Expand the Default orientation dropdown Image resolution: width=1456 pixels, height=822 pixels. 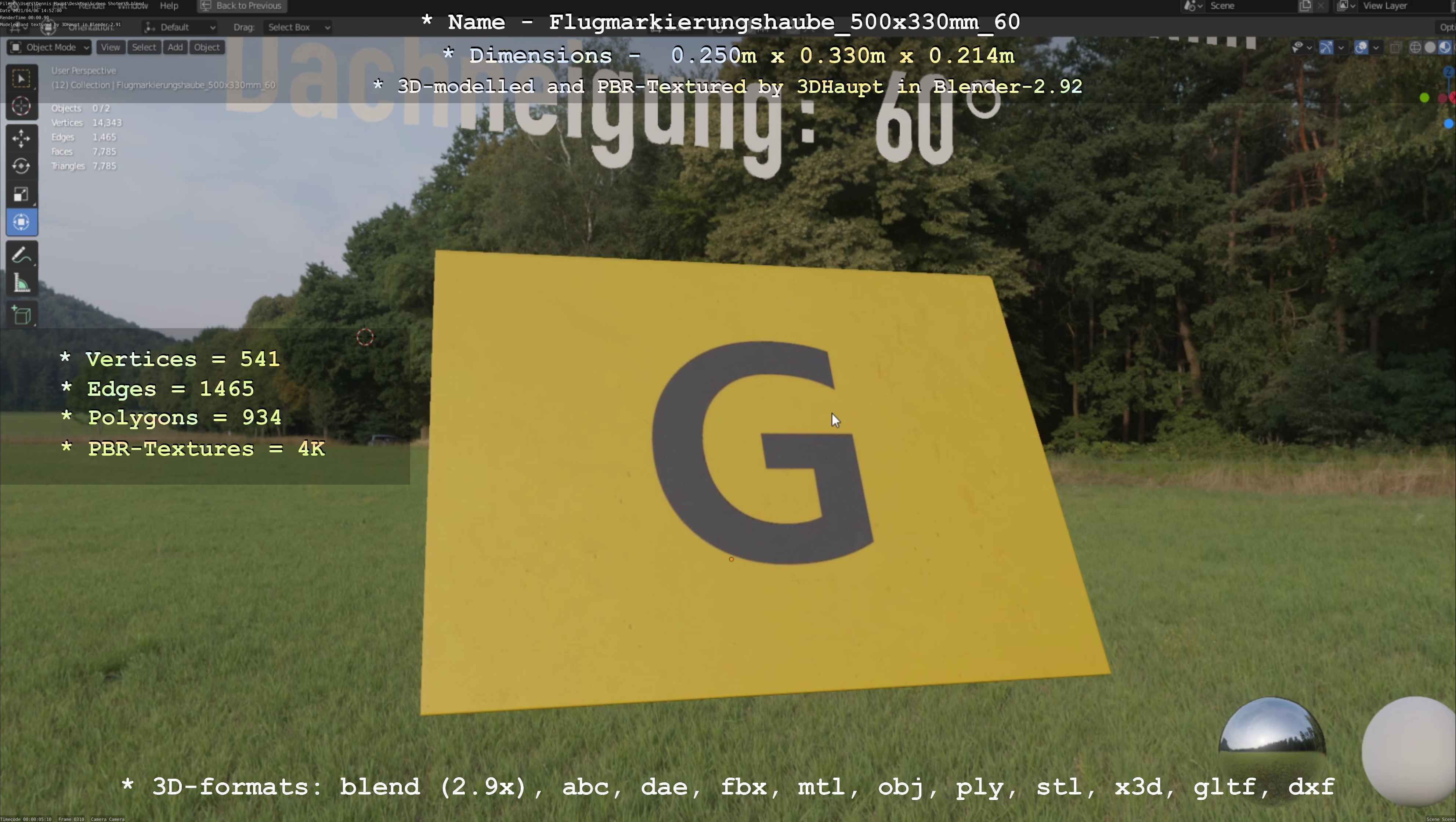[180, 27]
